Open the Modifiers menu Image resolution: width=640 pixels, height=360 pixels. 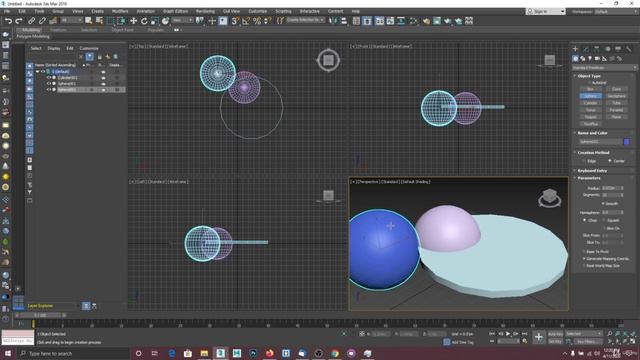[x=120, y=11]
